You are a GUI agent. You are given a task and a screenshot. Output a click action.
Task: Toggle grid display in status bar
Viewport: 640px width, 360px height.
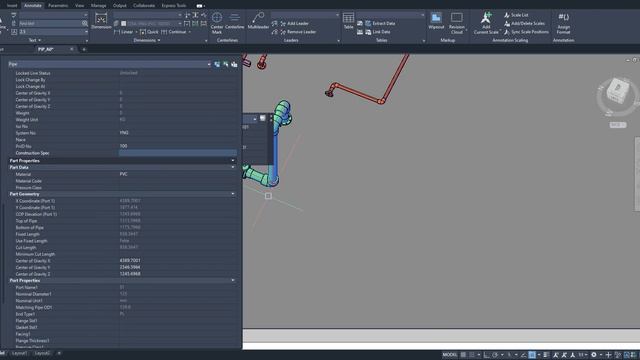click(463, 355)
